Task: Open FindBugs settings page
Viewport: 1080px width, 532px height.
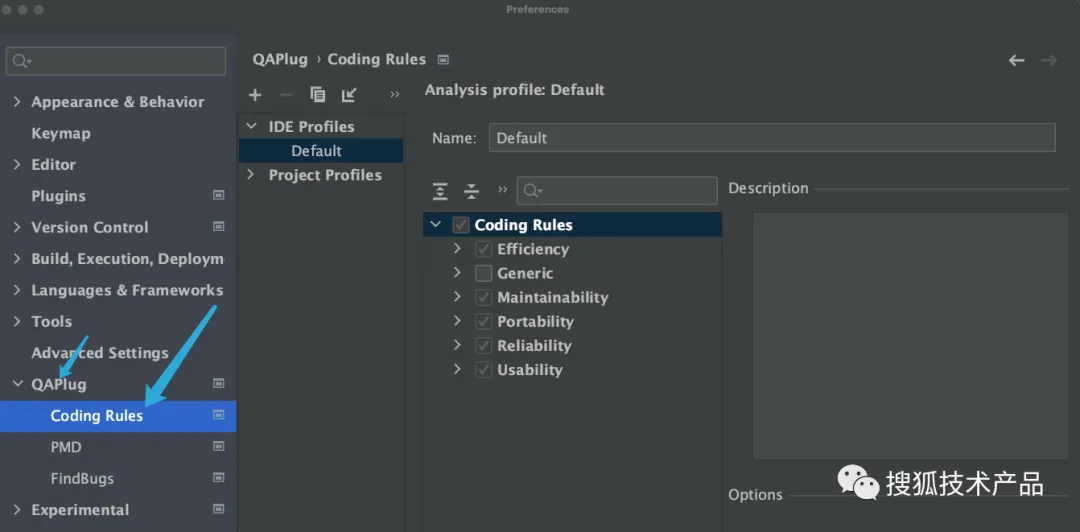Action: (x=82, y=479)
